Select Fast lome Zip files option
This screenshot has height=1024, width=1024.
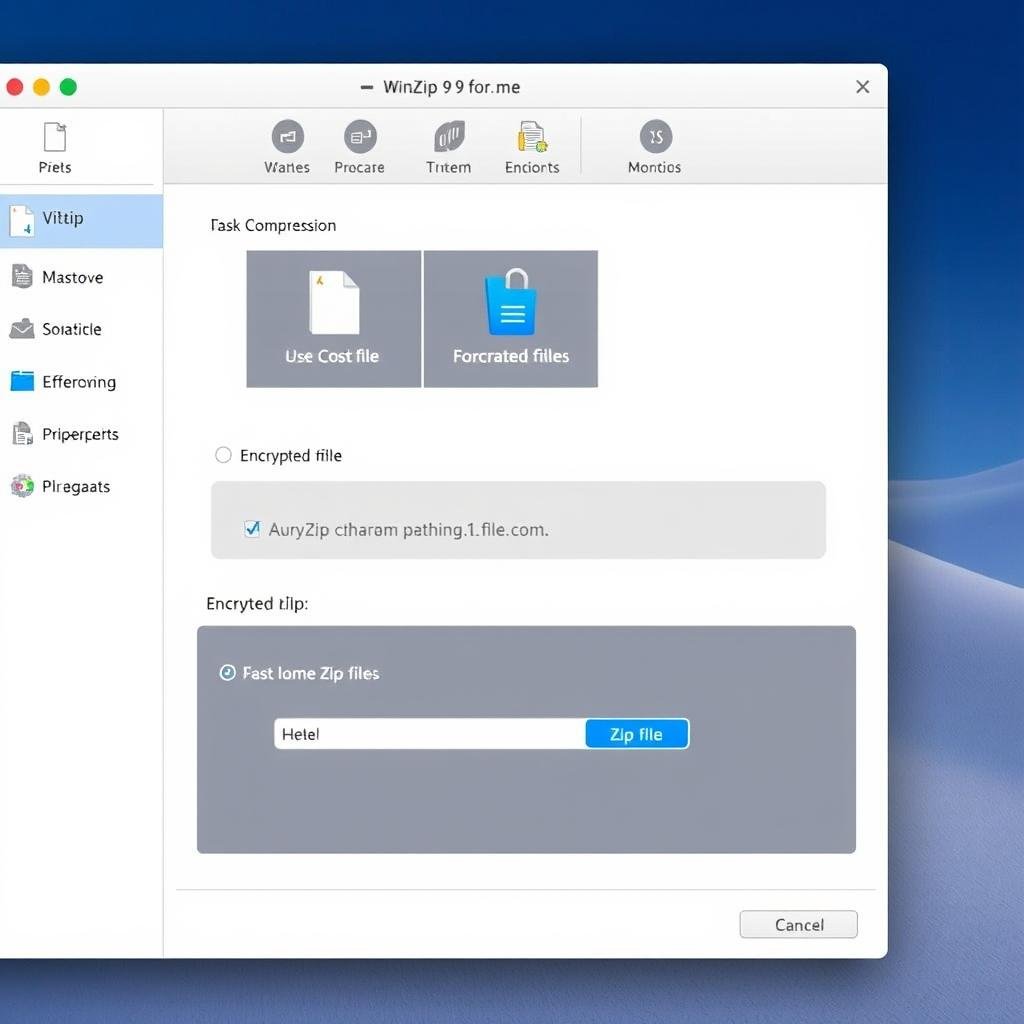[227, 673]
